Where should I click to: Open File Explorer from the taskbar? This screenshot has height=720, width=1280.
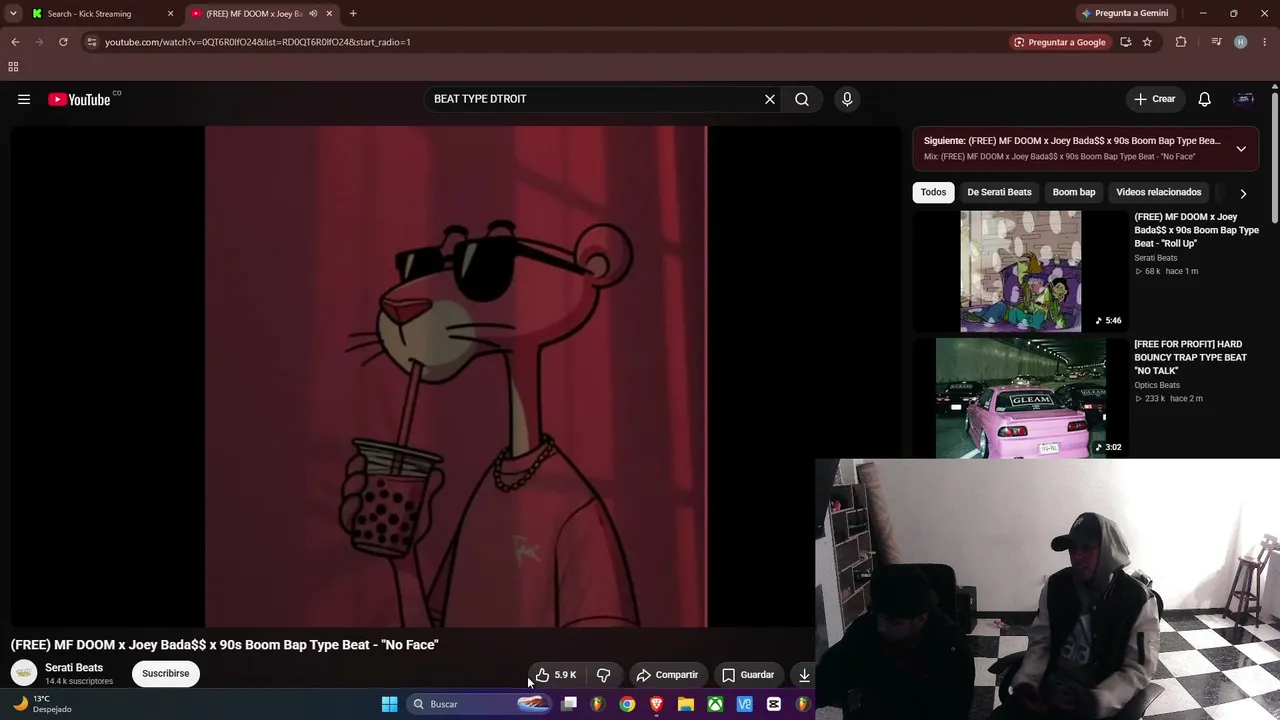coord(686,704)
